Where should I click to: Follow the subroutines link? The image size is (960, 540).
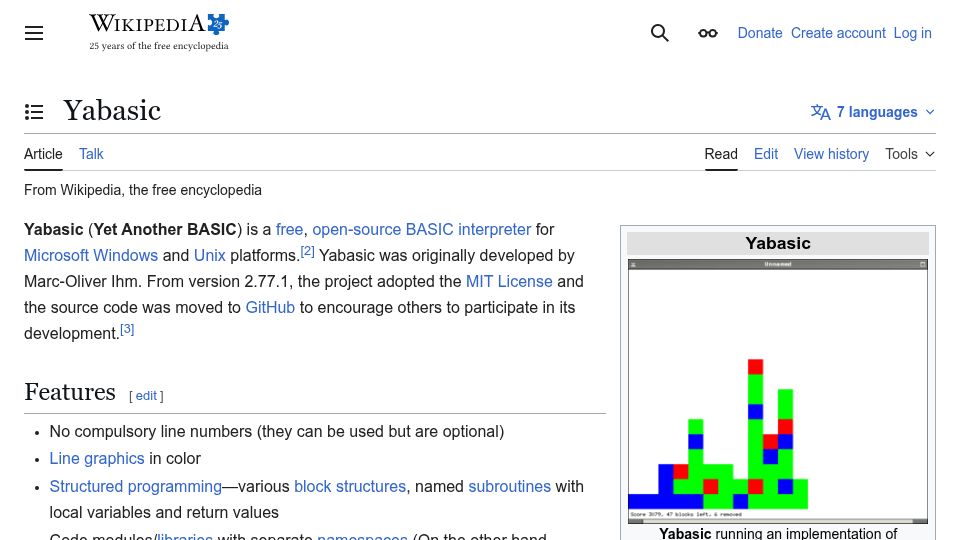(x=509, y=487)
